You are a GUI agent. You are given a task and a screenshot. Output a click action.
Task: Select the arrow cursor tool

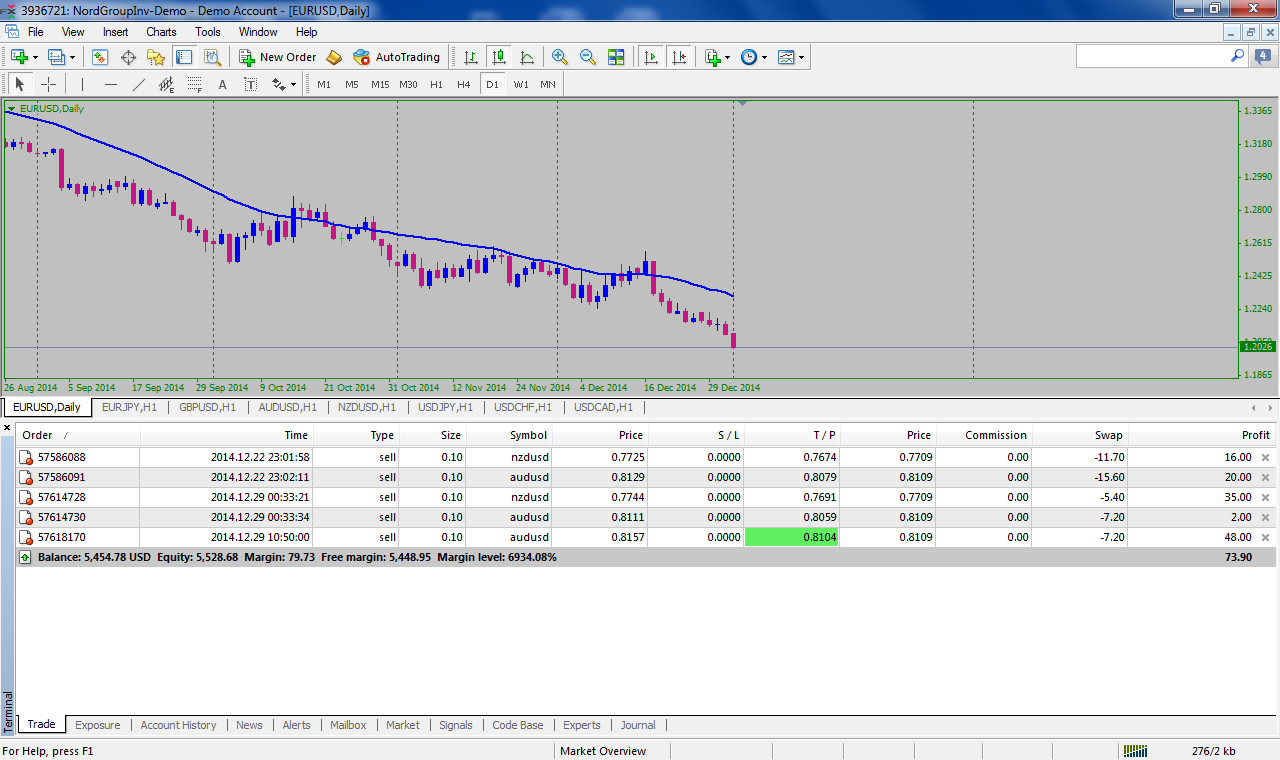point(20,84)
